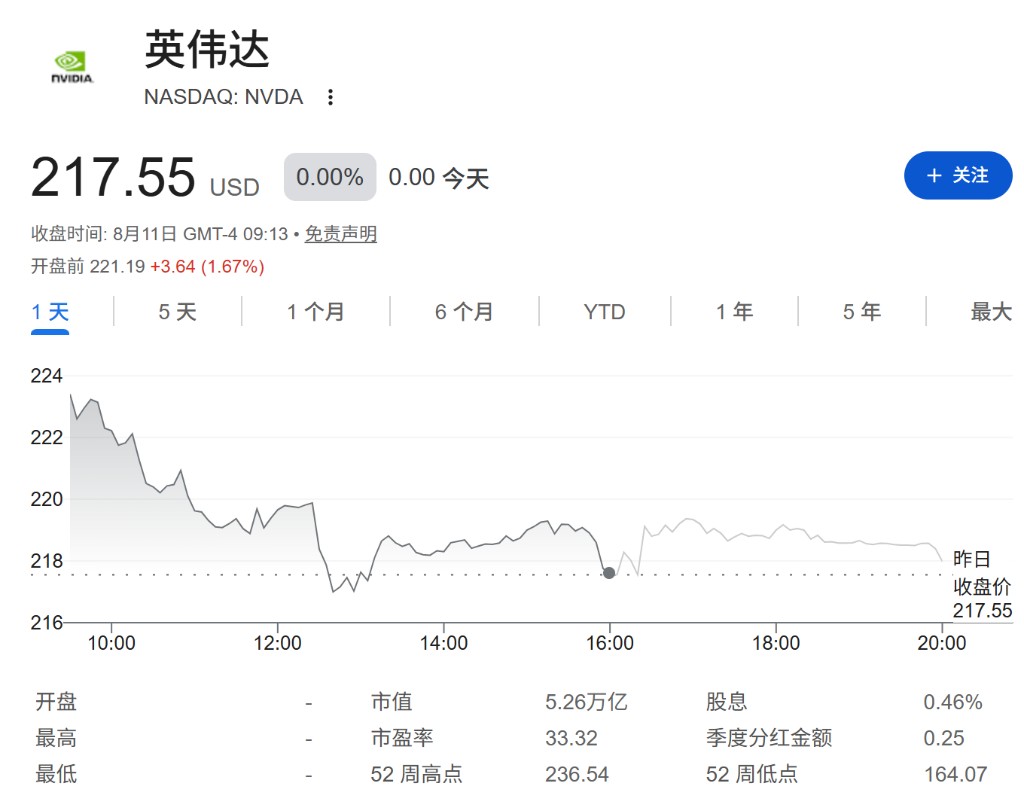Show the 6 个月 chart range
The width and height of the screenshot is (1024, 804).
pos(464,312)
